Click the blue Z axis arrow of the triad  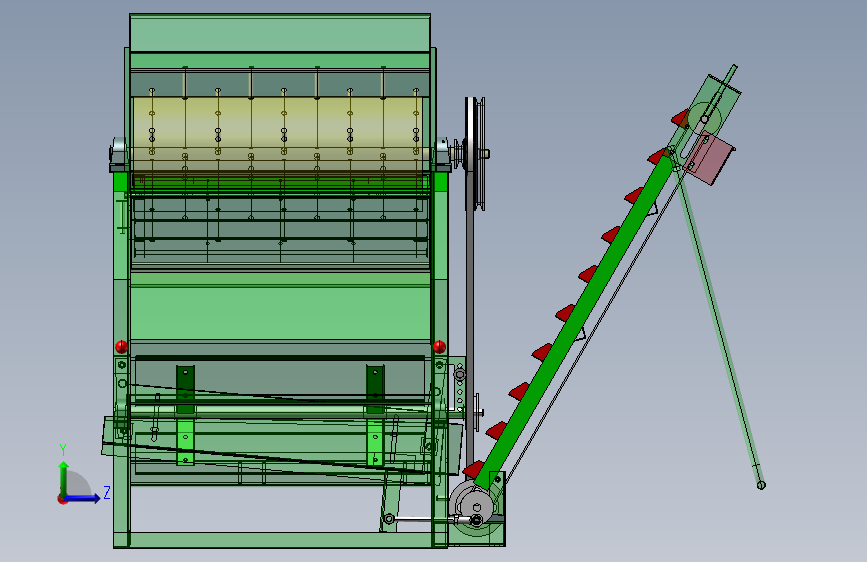point(83,498)
